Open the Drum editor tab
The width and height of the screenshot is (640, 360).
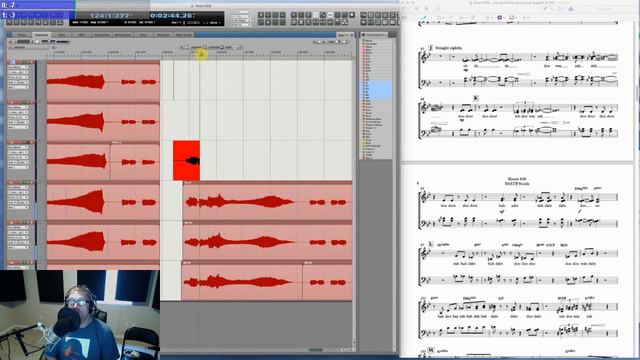(x=62, y=35)
